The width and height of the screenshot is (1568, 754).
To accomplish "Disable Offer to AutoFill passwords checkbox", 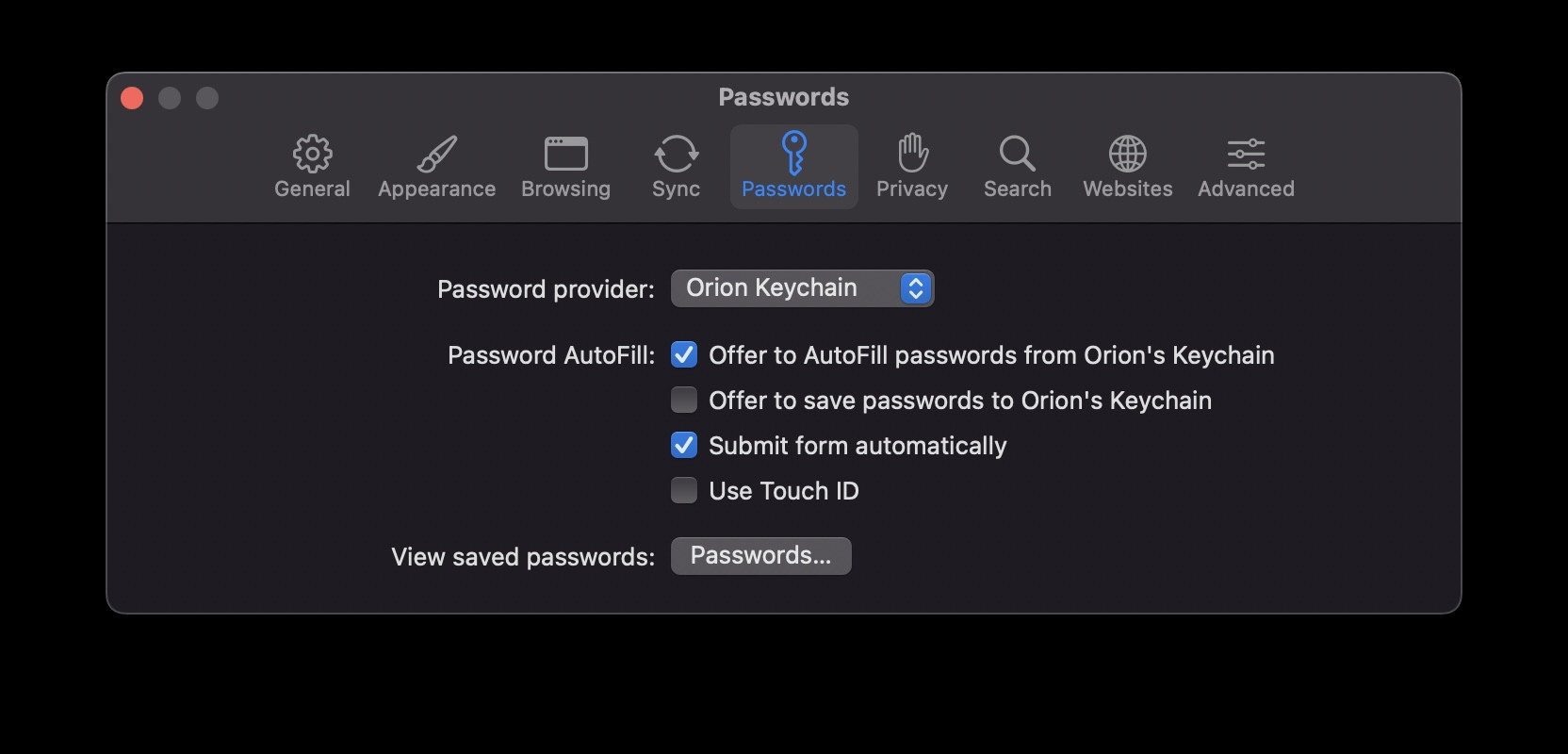I will (684, 355).
